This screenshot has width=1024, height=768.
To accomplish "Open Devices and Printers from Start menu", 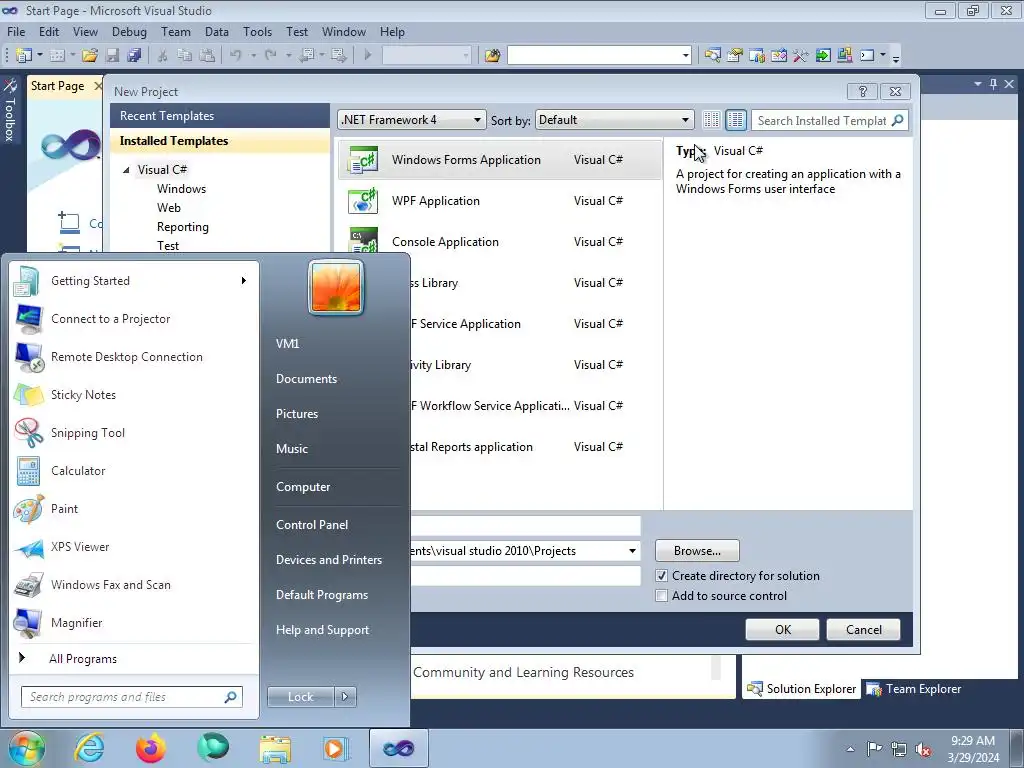I will [329, 560].
